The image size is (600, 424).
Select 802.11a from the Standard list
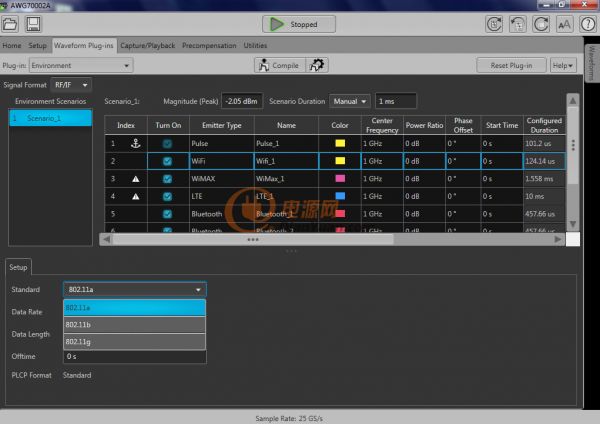[x=135, y=308]
